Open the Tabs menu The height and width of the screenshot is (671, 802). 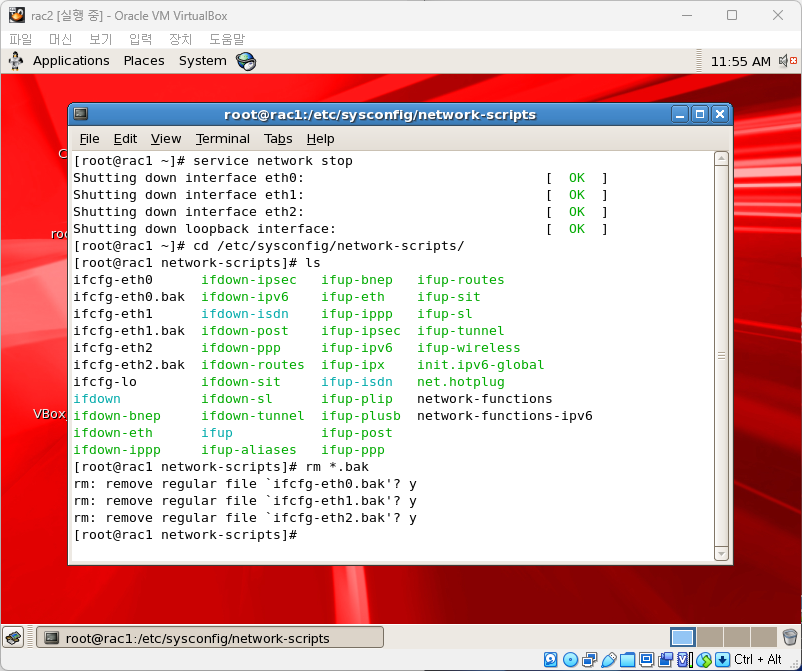coord(278,139)
